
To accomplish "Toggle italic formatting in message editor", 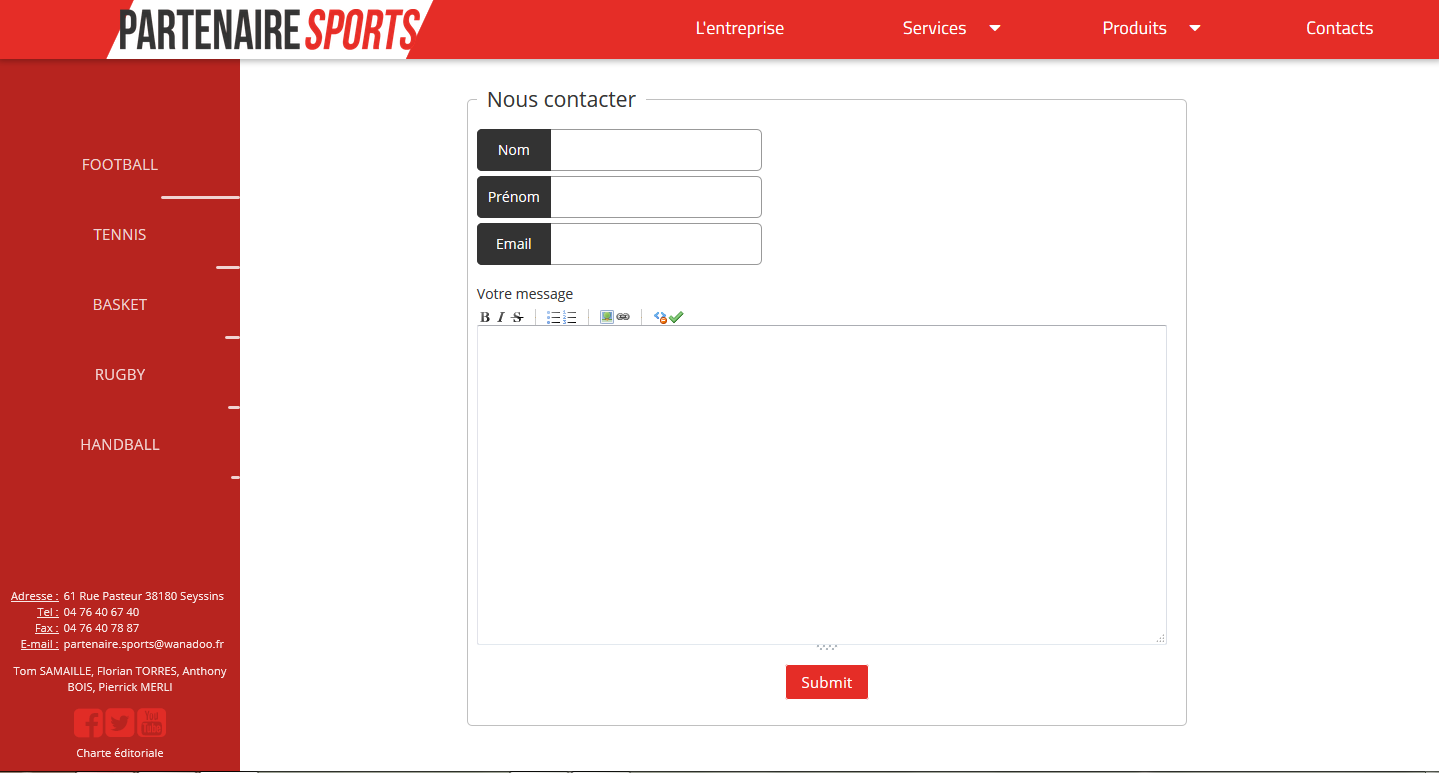I will tap(501, 317).
